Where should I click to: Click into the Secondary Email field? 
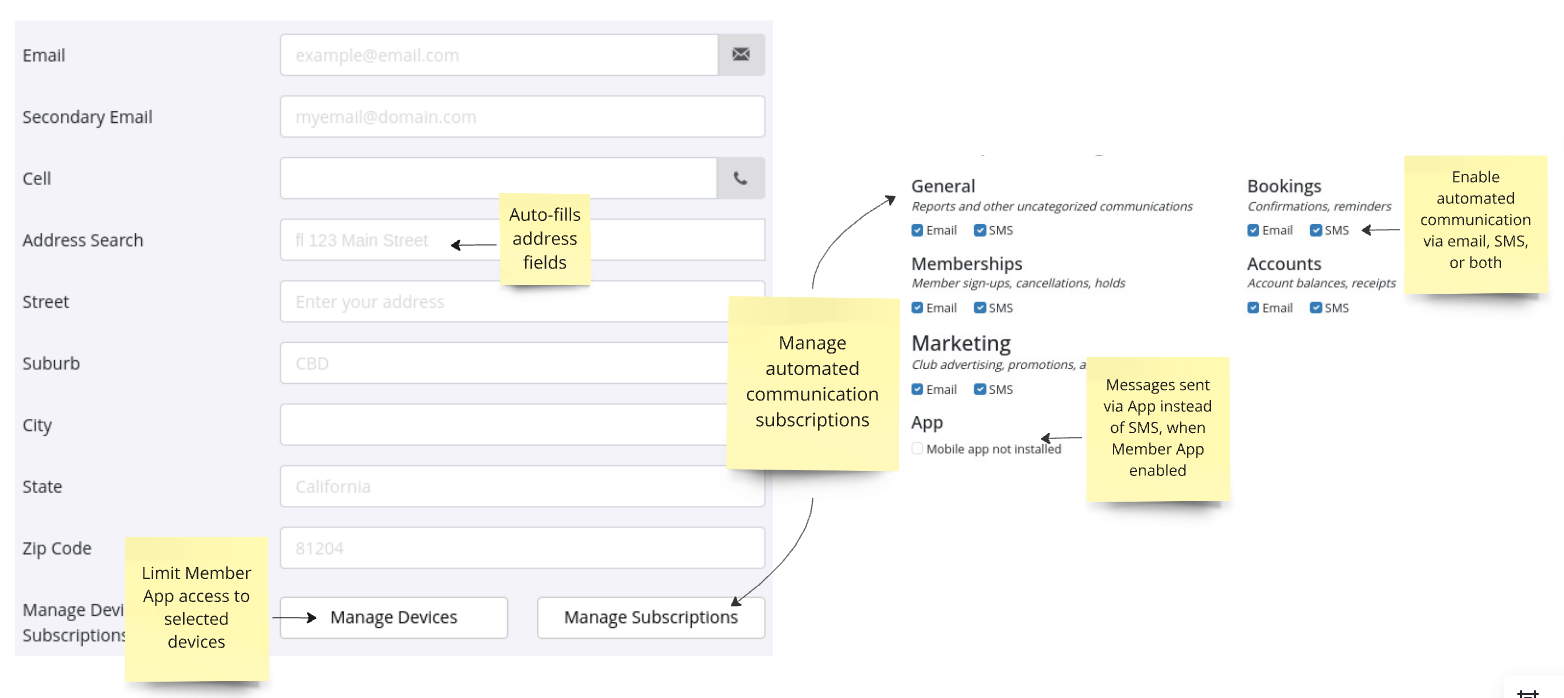point(522,117)
